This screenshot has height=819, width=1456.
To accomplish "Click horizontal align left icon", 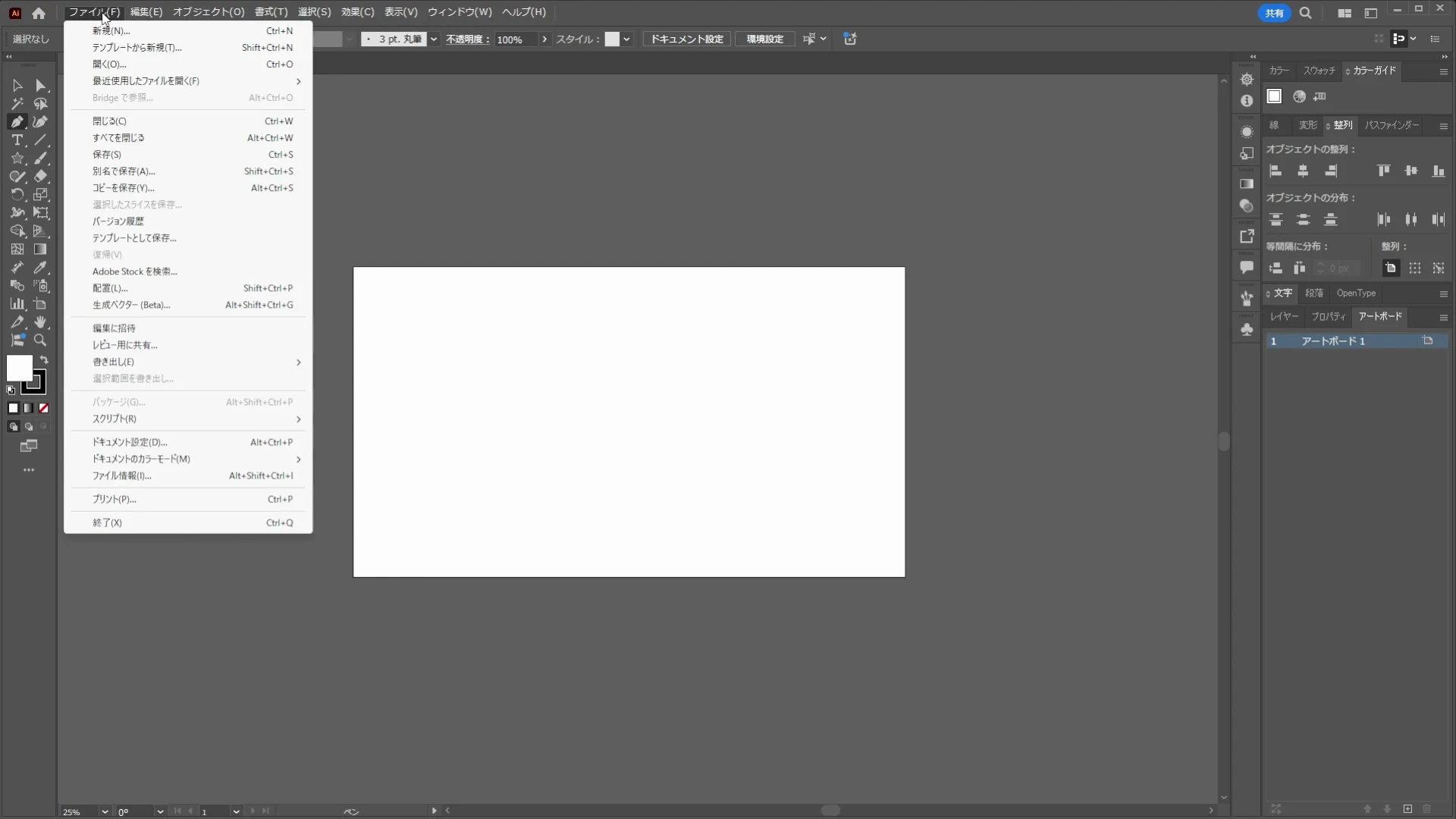I will (x=1276, y=171).
